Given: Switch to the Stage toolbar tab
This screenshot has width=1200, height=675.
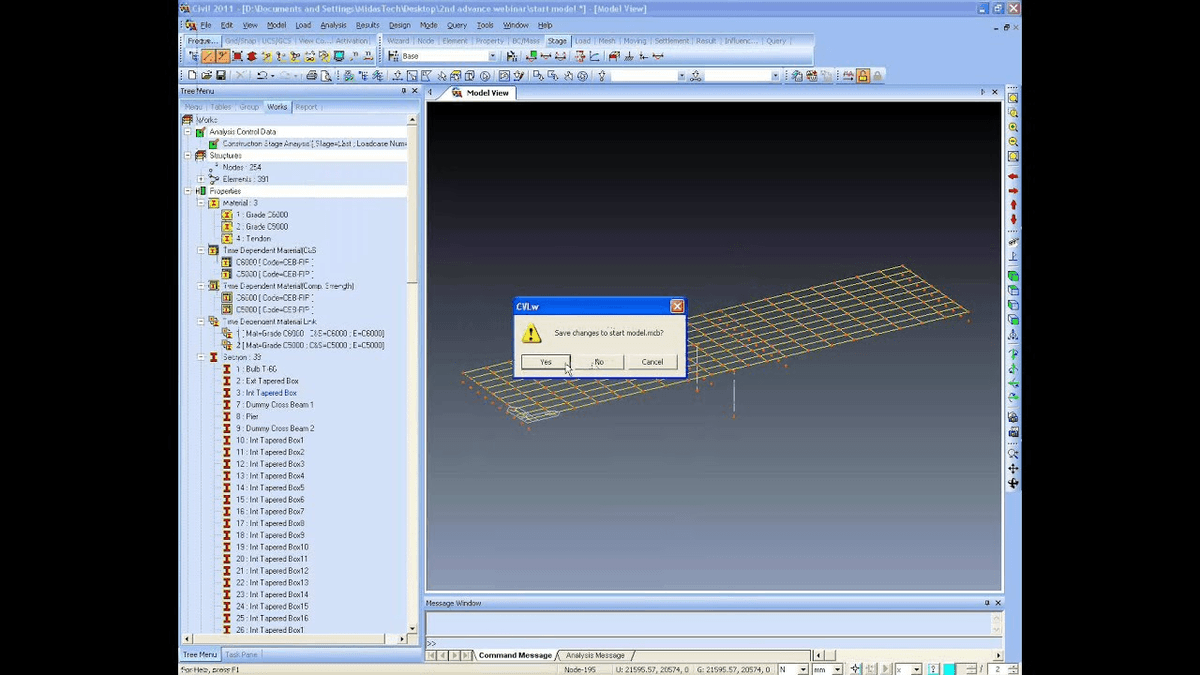Looking at the screenshot, I should (557, 41).
